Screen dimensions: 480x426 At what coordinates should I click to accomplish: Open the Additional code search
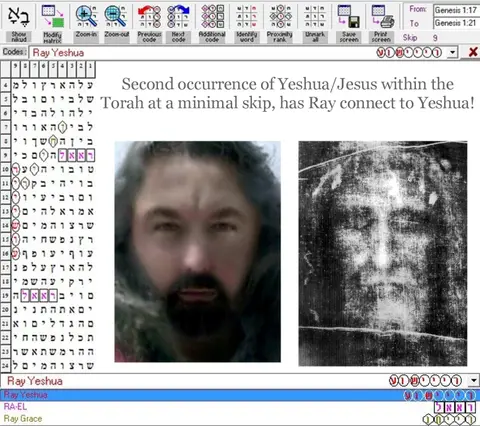tap(212, 15)
